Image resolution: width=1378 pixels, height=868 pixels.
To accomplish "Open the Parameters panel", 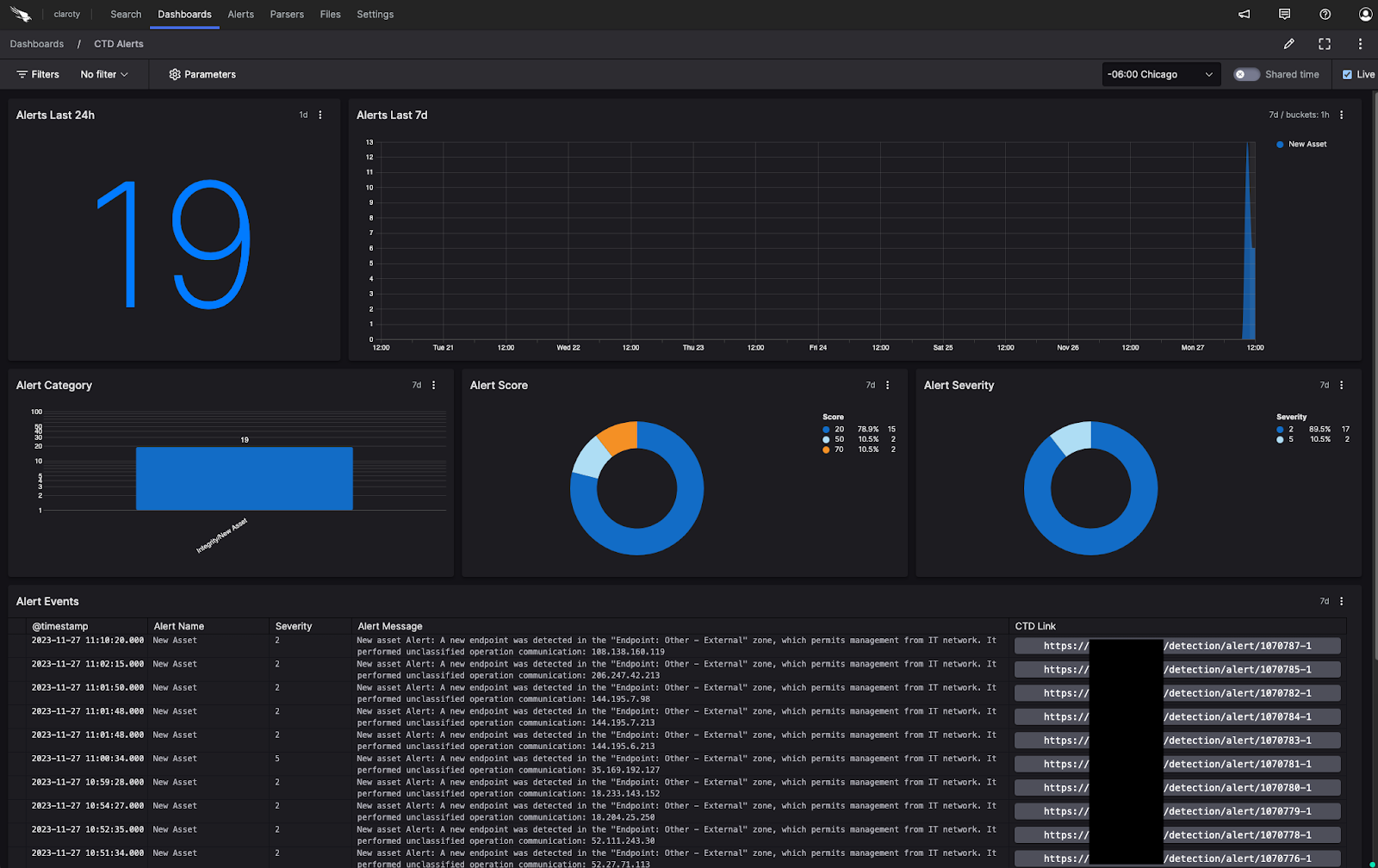I will tap(202, 75).
